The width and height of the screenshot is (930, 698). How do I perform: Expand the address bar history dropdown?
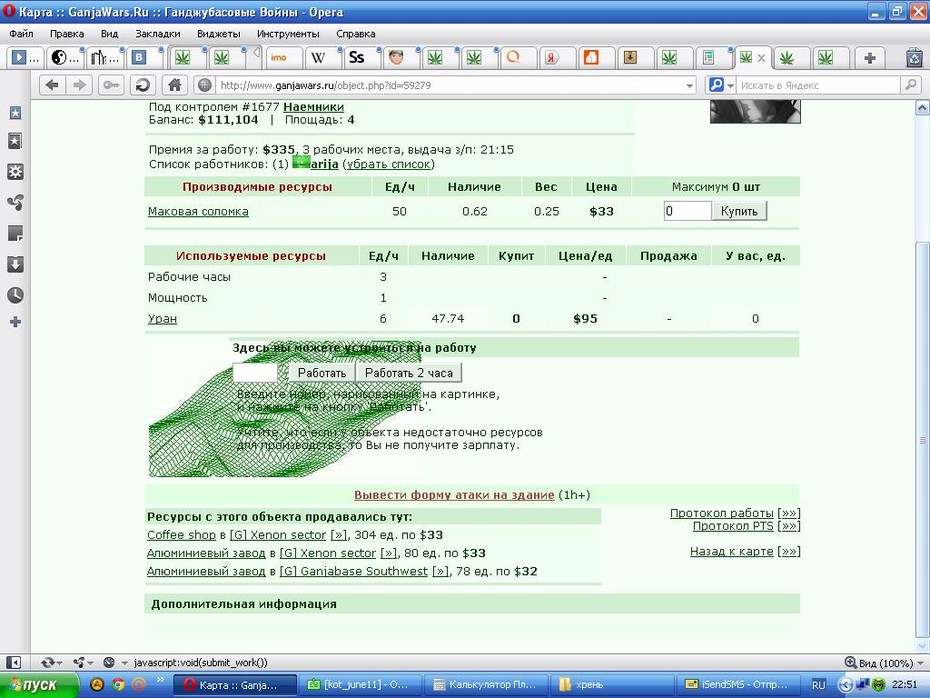pos(689,86)
